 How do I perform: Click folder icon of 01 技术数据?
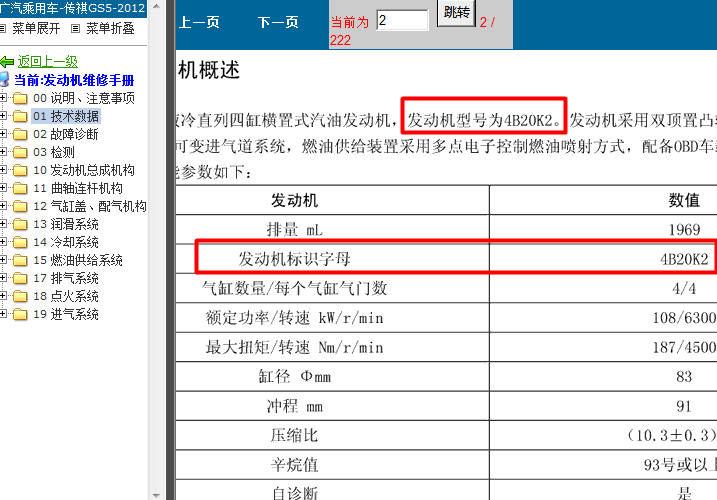coord(20,116)
